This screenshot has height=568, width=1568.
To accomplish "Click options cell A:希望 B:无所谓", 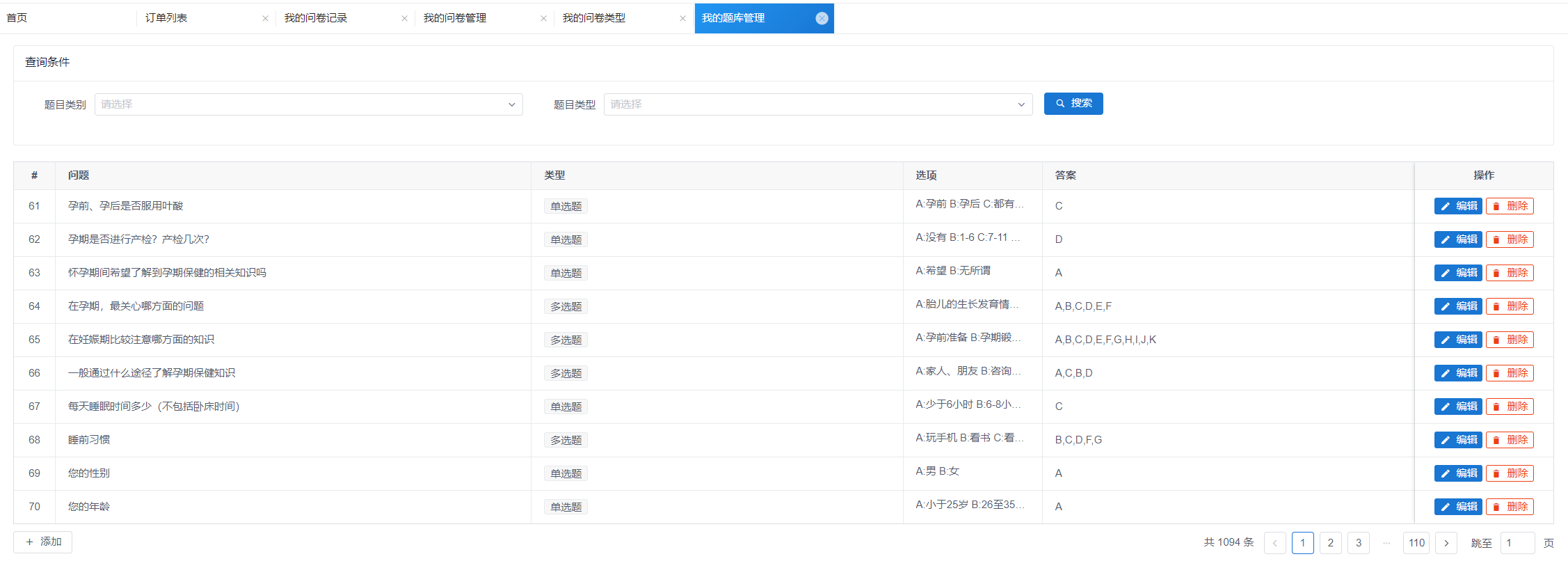I will [953, 271].
